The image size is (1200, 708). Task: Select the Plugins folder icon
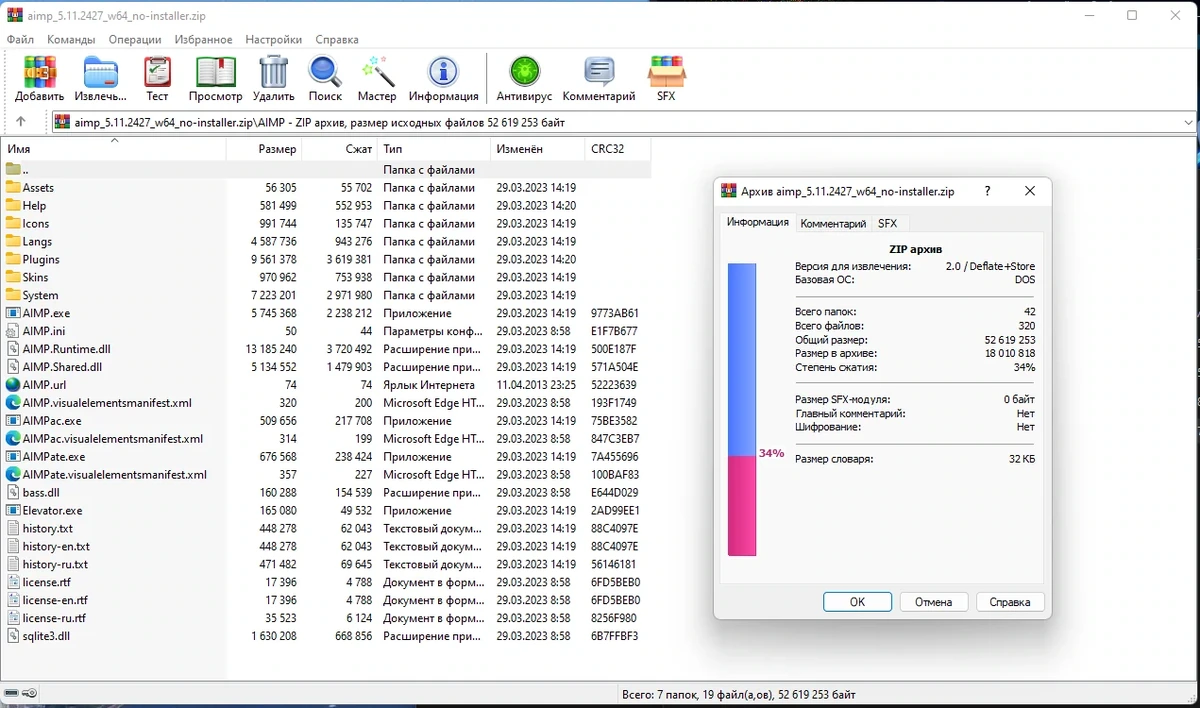click(13, 259)
